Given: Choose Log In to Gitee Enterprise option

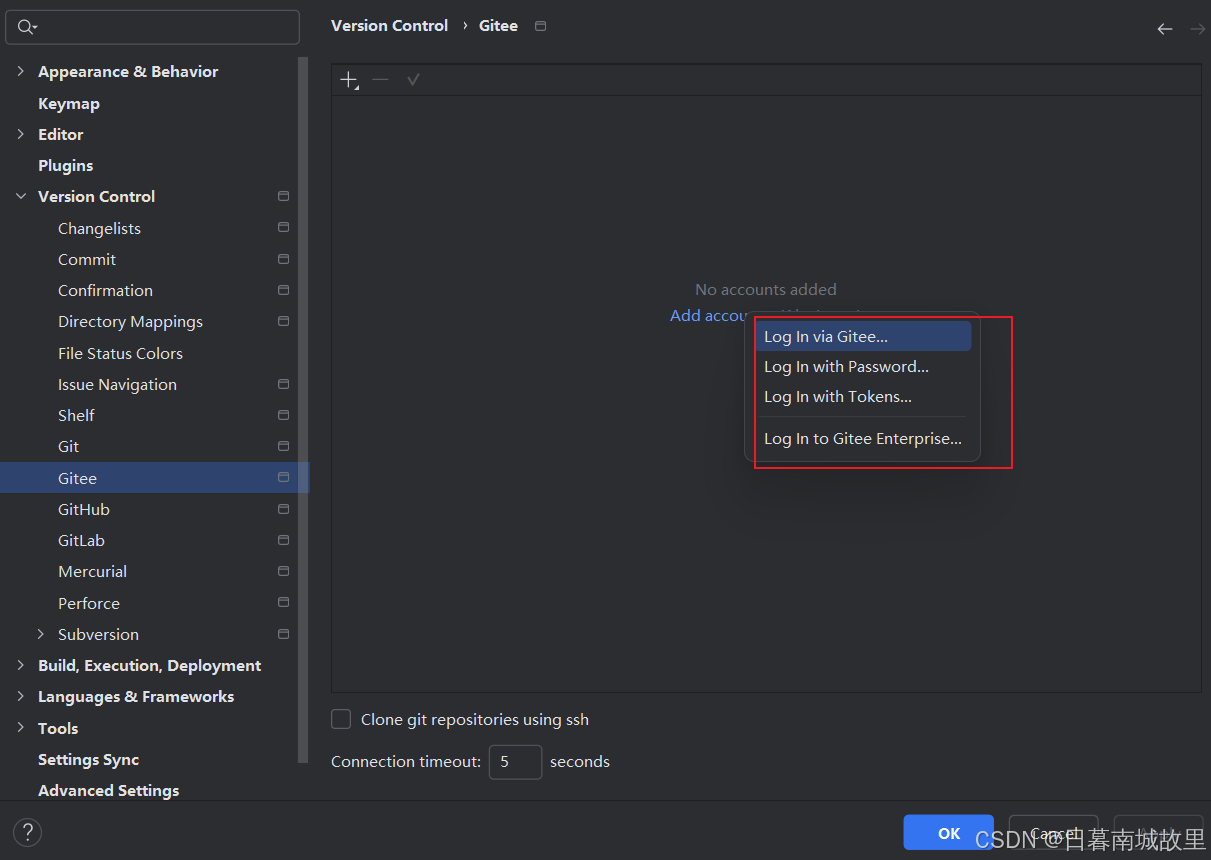Looking at the screenshot, I should click(x=862, y=438).
